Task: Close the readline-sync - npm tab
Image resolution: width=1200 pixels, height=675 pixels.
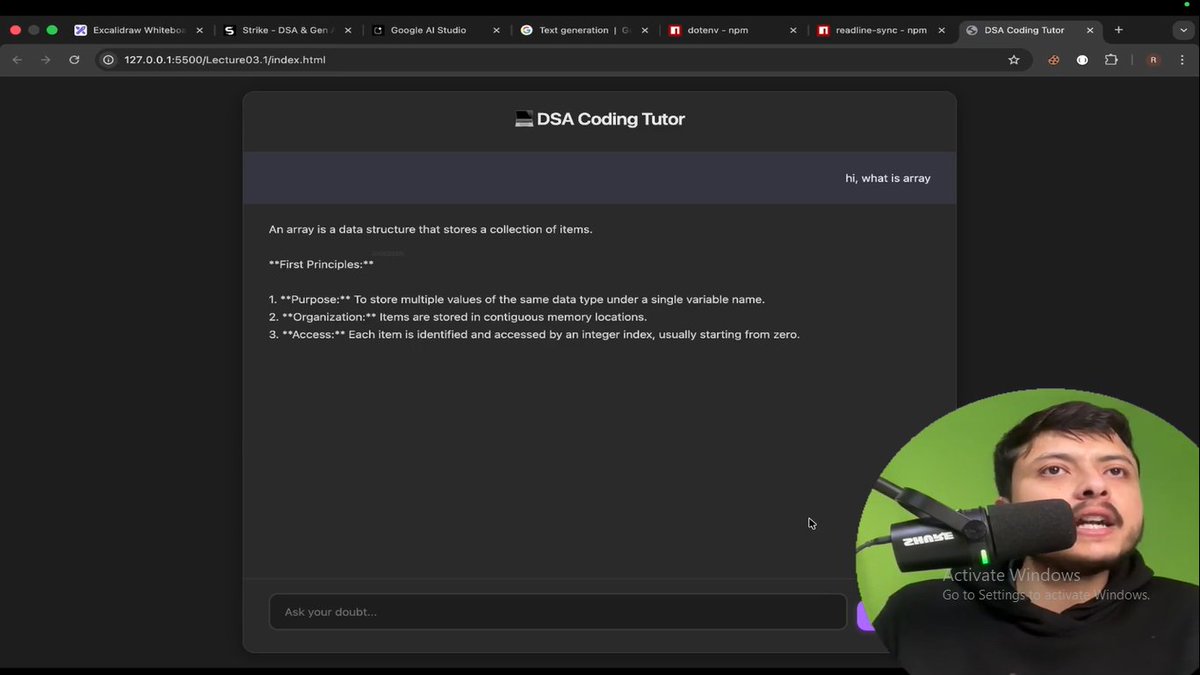Action: point(943,30)
